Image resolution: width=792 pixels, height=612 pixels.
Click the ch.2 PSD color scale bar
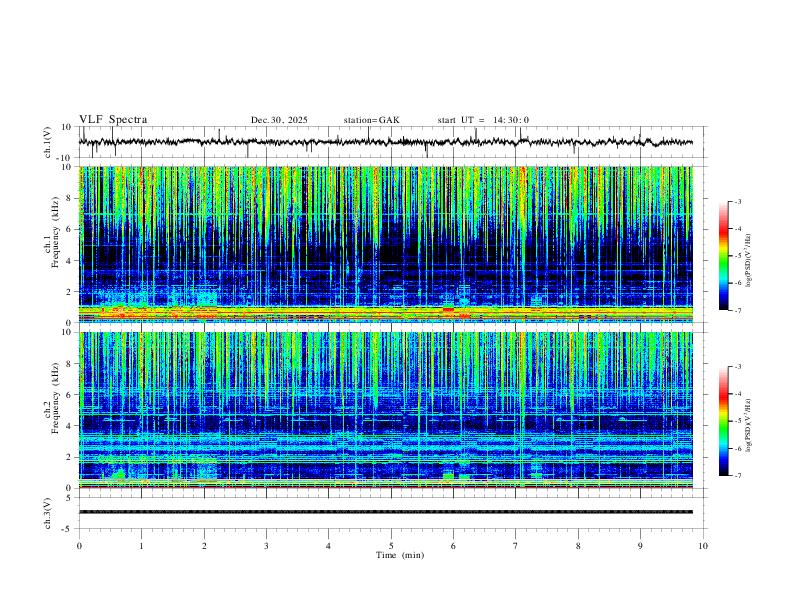tap(723, 421)
